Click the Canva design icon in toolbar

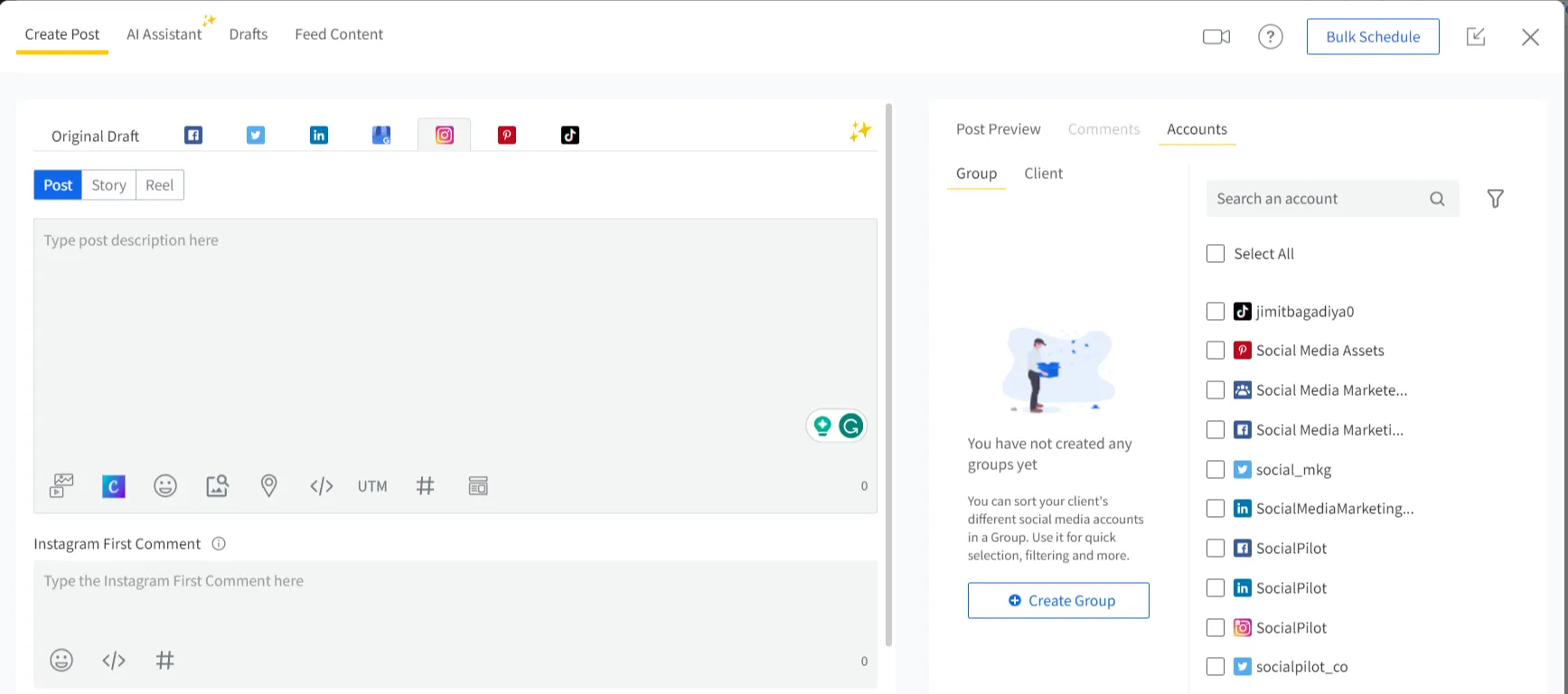pyautogui.click(x=114, y=486)
